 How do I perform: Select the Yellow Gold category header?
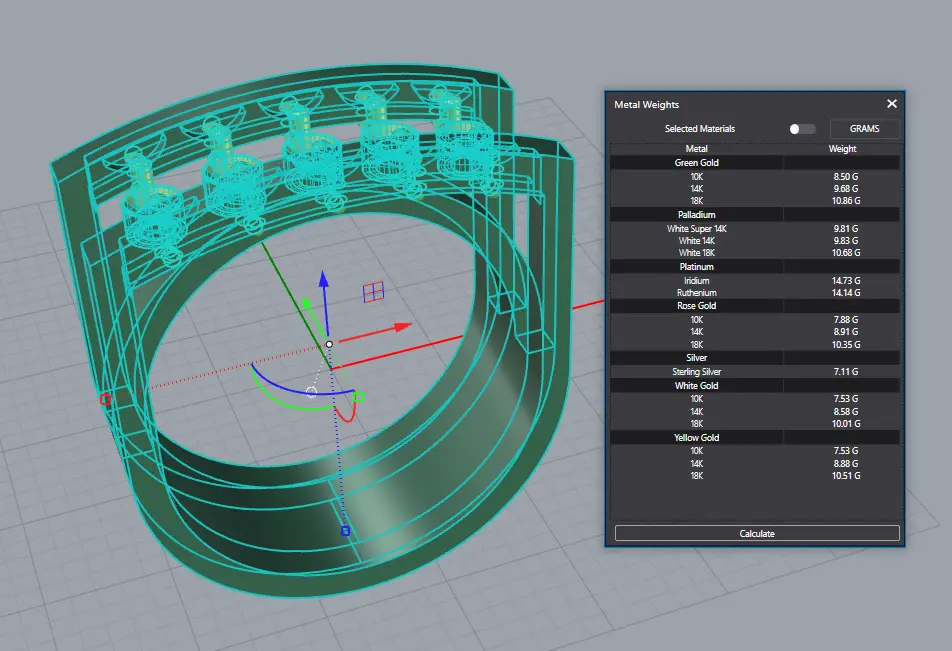click(x=697, y=437)
